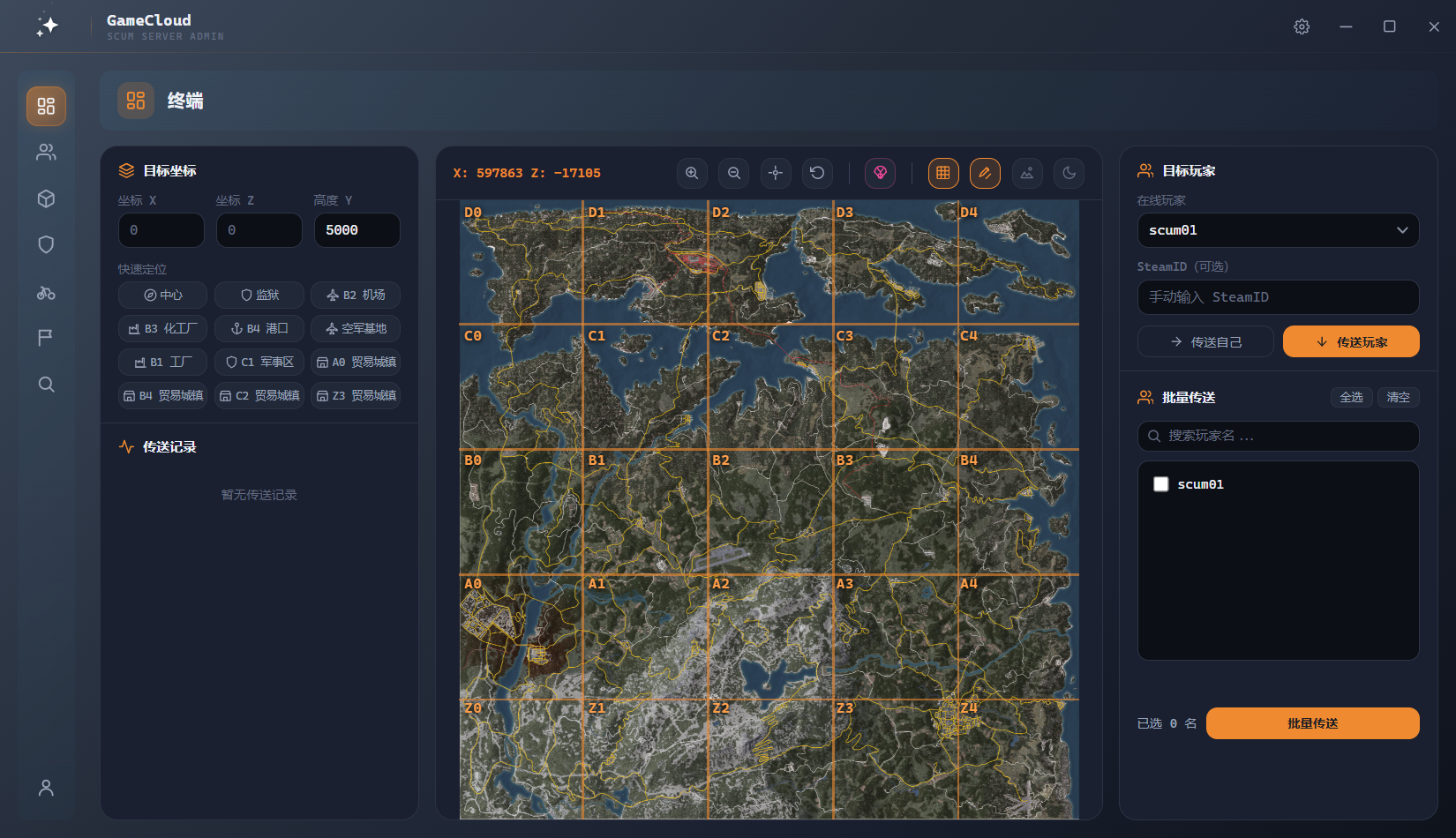Click the orange 批量传送 button
The height and width of the screenshot is (838, 1456).
(1312, 723)
